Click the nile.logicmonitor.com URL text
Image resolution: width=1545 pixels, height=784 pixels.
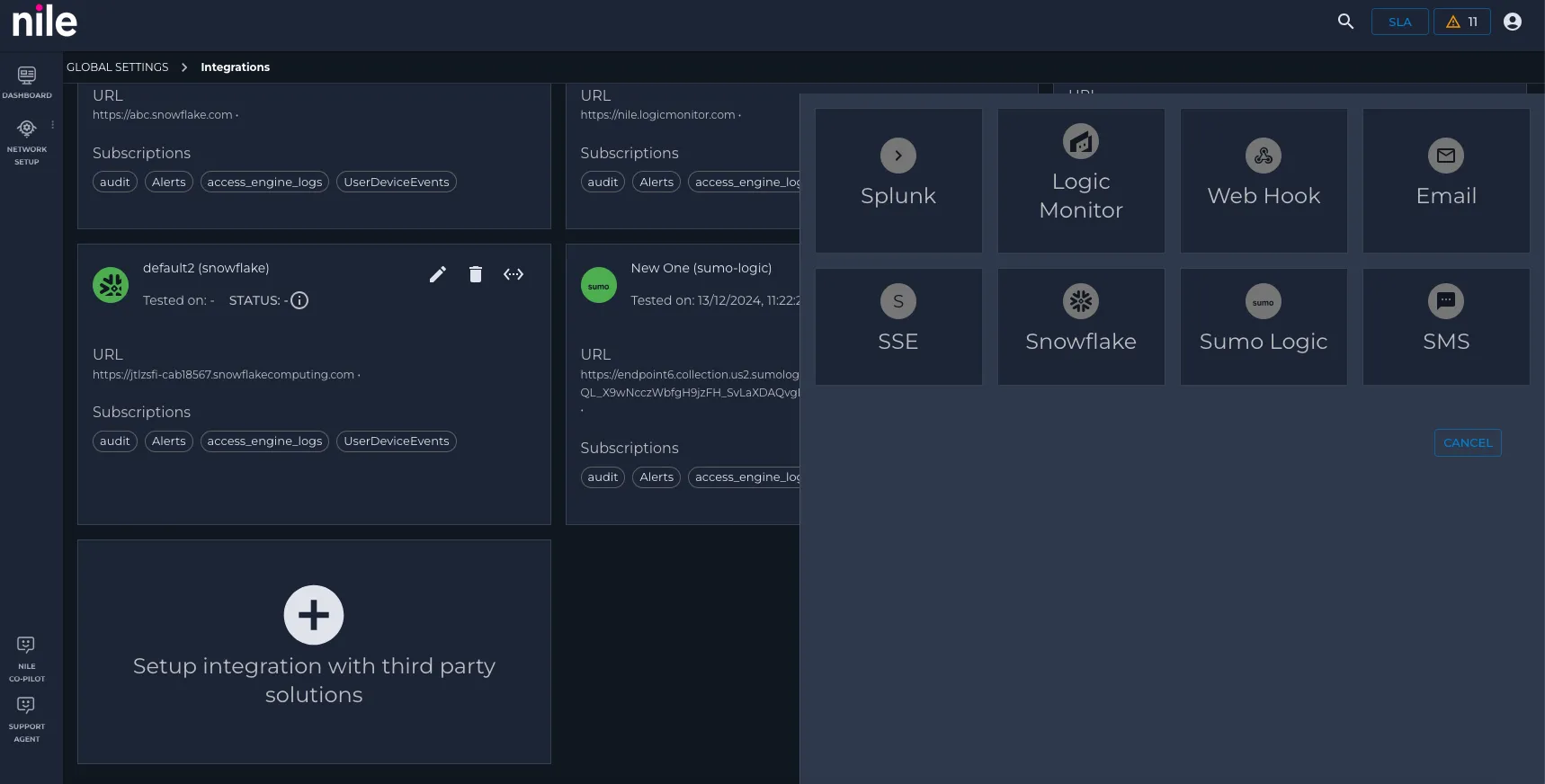pyautogui.click(x=657, y=115)
